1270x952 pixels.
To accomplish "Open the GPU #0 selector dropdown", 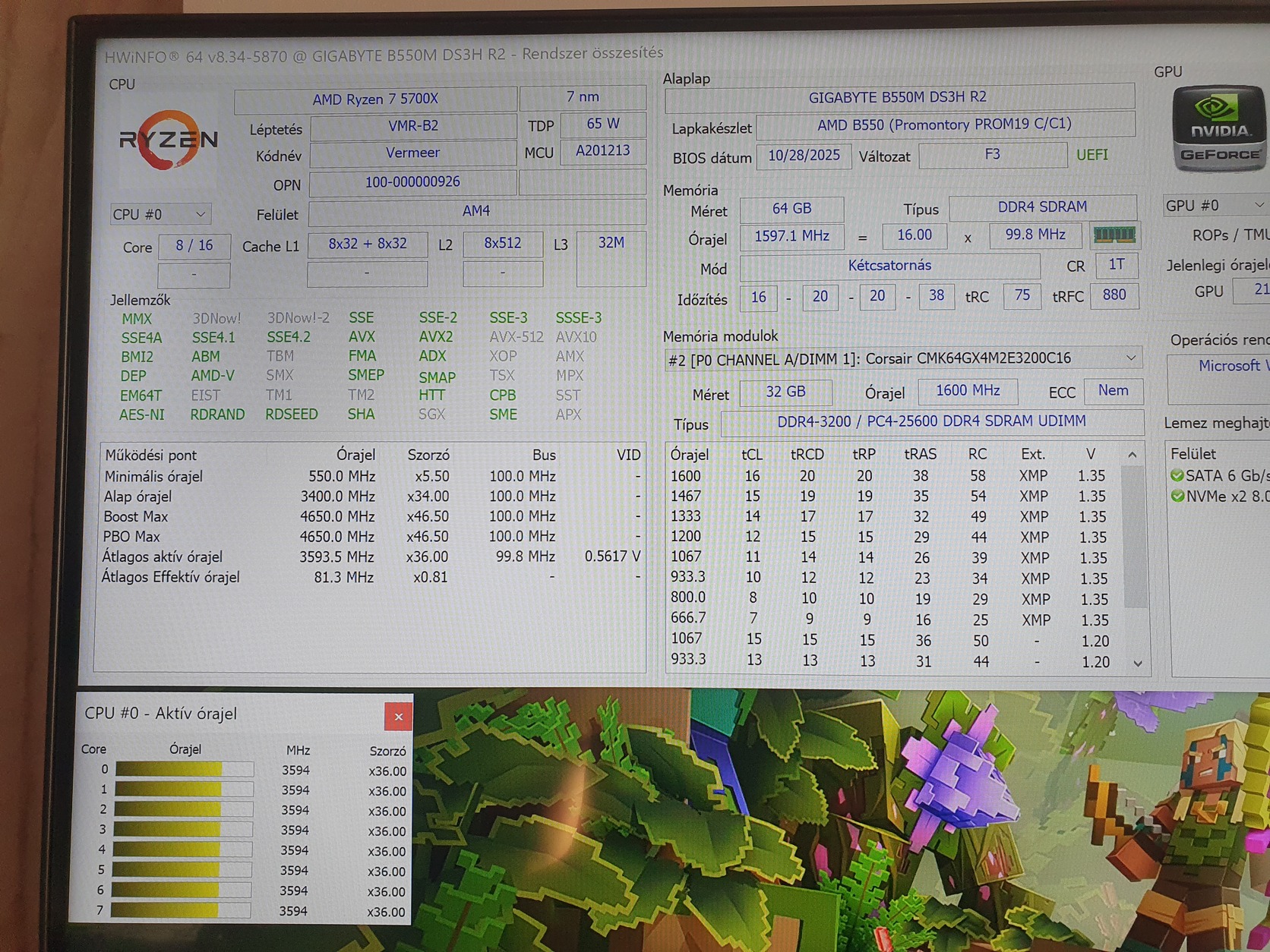I will point(1214,205).
